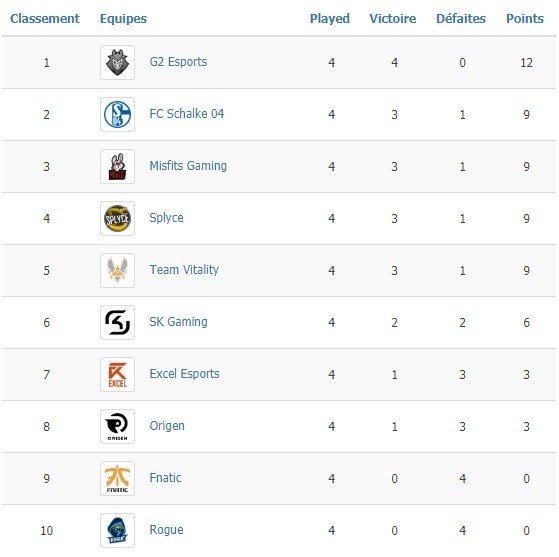This screenshot has height=557, width=559.
Task: Select the Défaites column header
Action: click(461, 19)
